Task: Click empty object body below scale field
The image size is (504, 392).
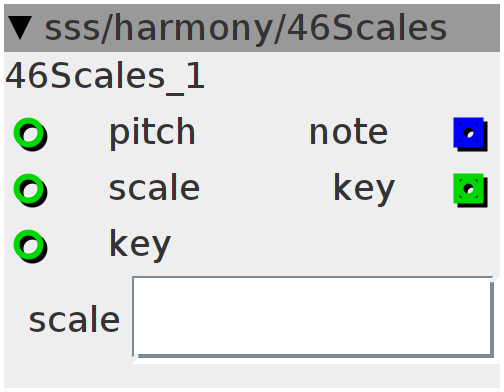Action: pos(252,375)
